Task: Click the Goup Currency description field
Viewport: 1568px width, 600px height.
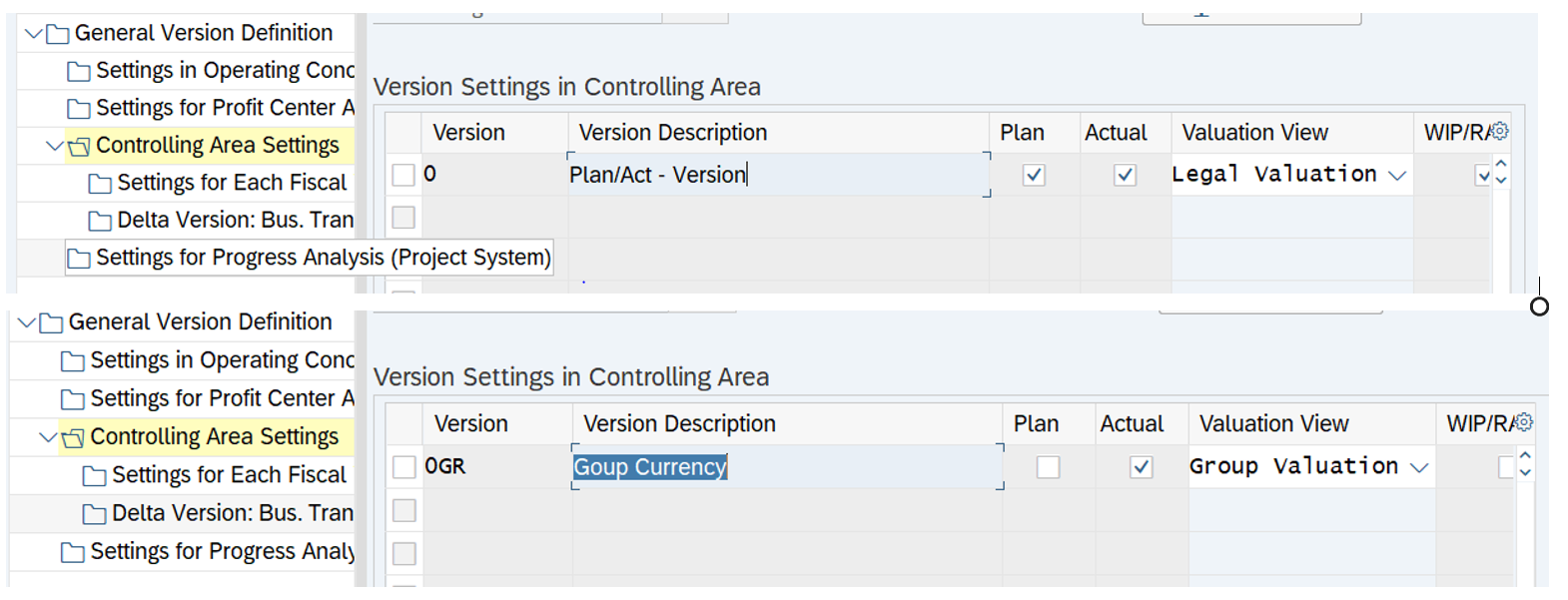Action: tap(650, 467)
